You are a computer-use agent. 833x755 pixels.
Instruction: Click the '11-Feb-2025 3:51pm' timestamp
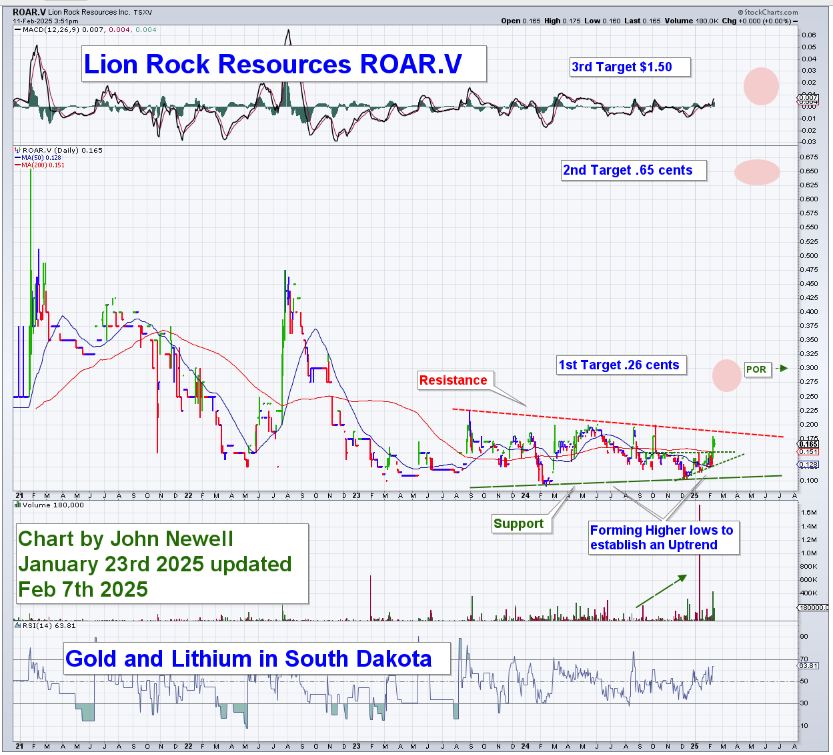(46, 21)
